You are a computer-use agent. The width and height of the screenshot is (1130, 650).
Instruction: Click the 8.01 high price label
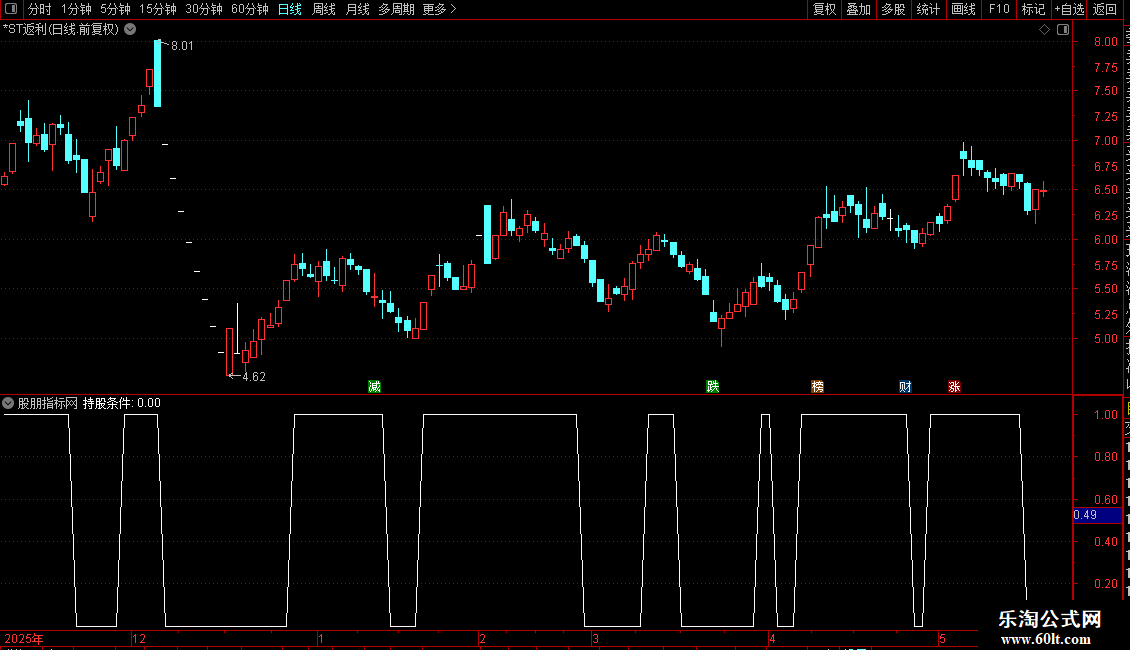[x=182, y=45]
